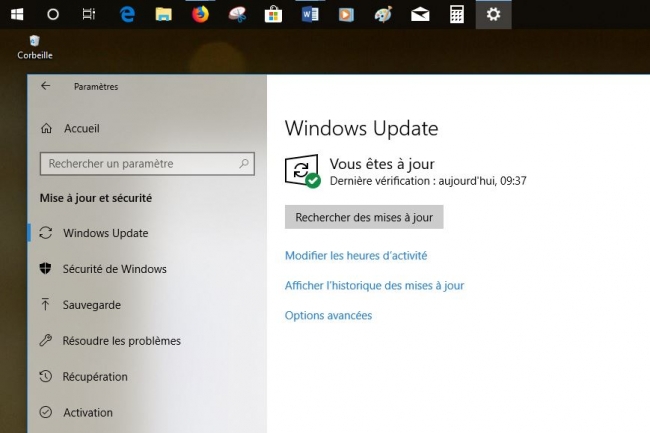Launch Paint from the taskbar
This screenshot has height=433, width=650.
(383, 15)
